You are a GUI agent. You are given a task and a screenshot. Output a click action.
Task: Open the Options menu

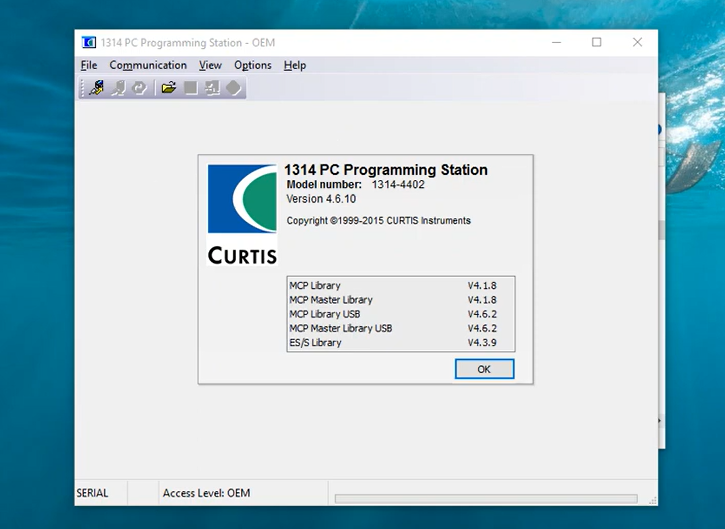click(253, 65)
